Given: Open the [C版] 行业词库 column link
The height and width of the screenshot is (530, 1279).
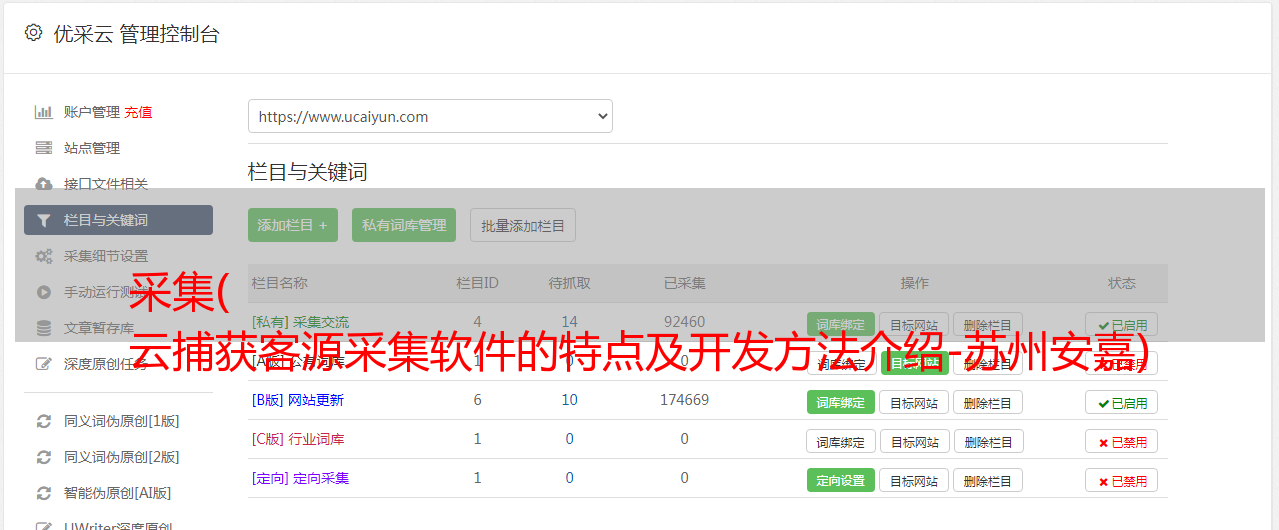Looking at the screenshot, I should [297, 439].
